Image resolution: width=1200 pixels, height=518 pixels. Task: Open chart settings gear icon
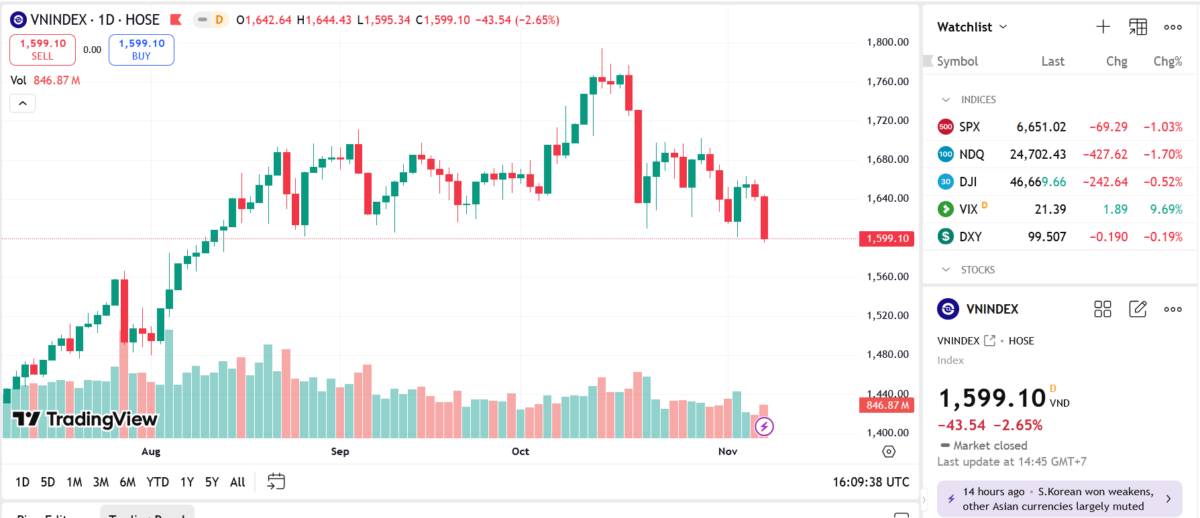point(889,452)
